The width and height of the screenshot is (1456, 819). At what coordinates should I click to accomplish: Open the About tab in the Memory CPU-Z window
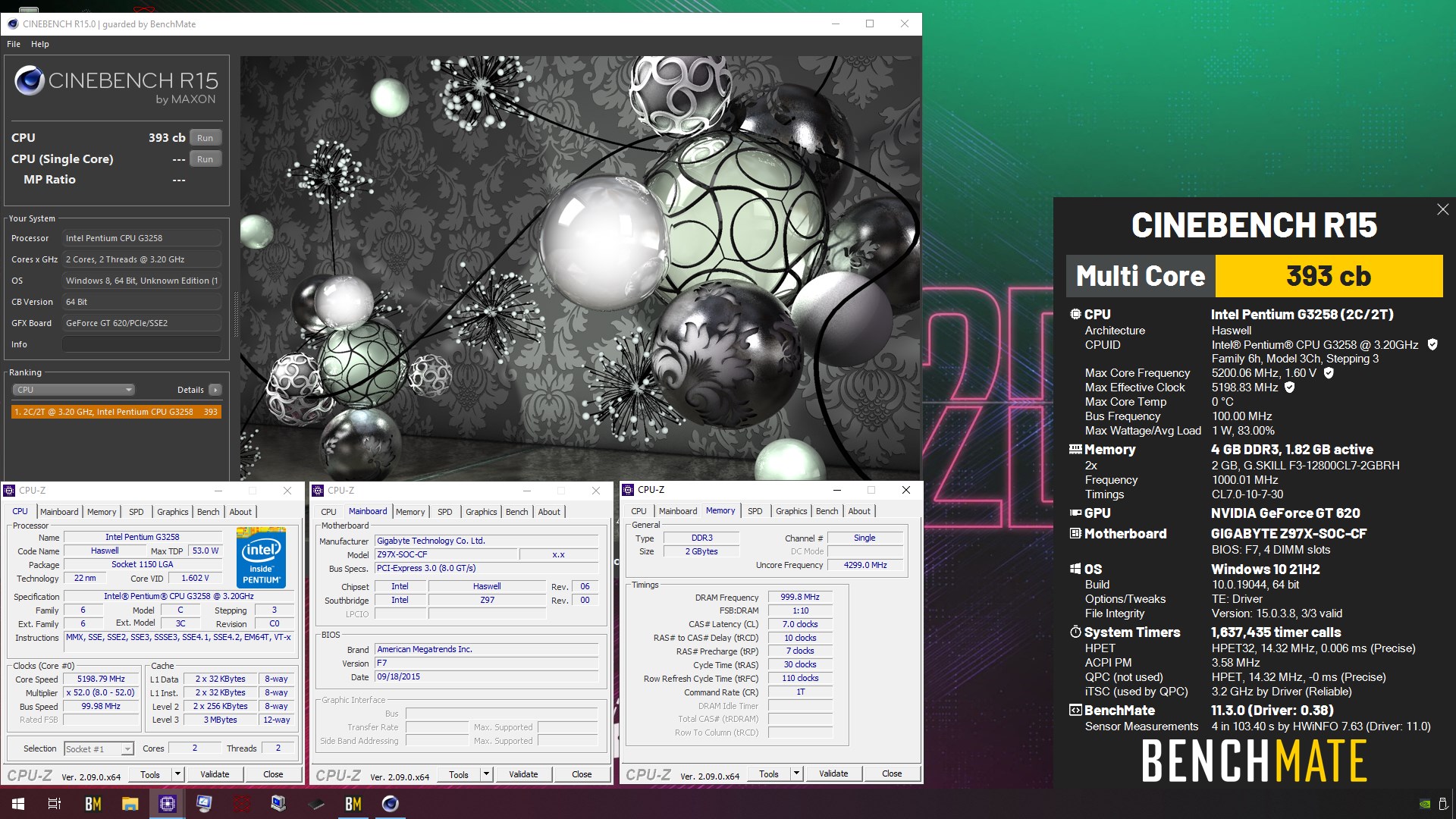pos(859,511)
